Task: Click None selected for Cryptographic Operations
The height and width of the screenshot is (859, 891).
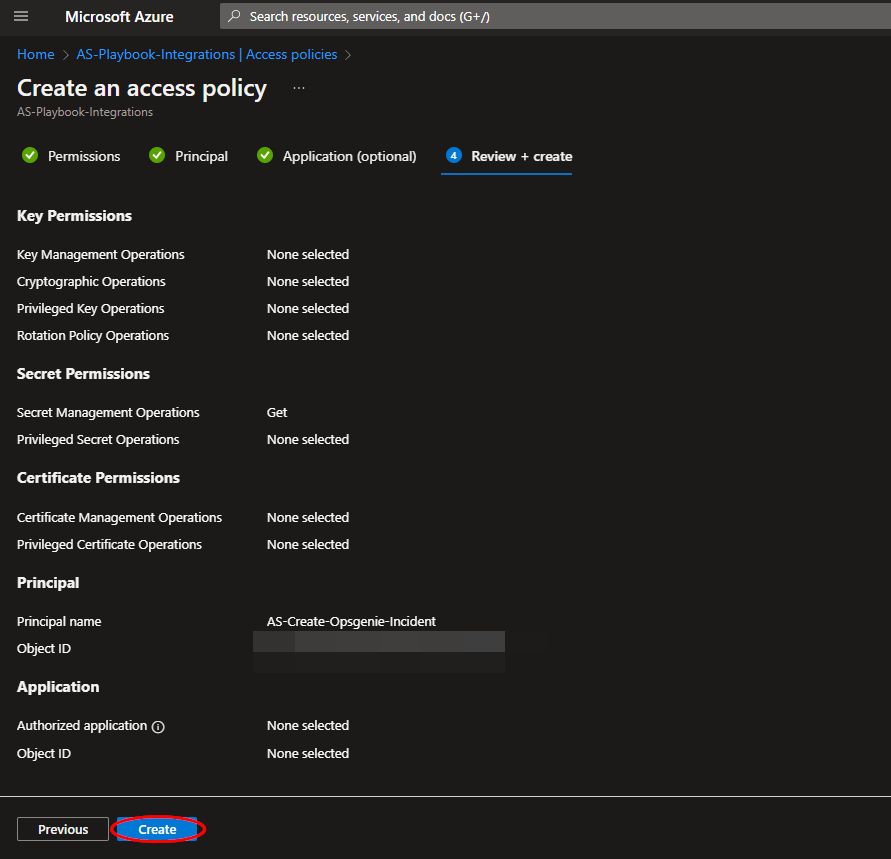Action: [x=308, y=282]
